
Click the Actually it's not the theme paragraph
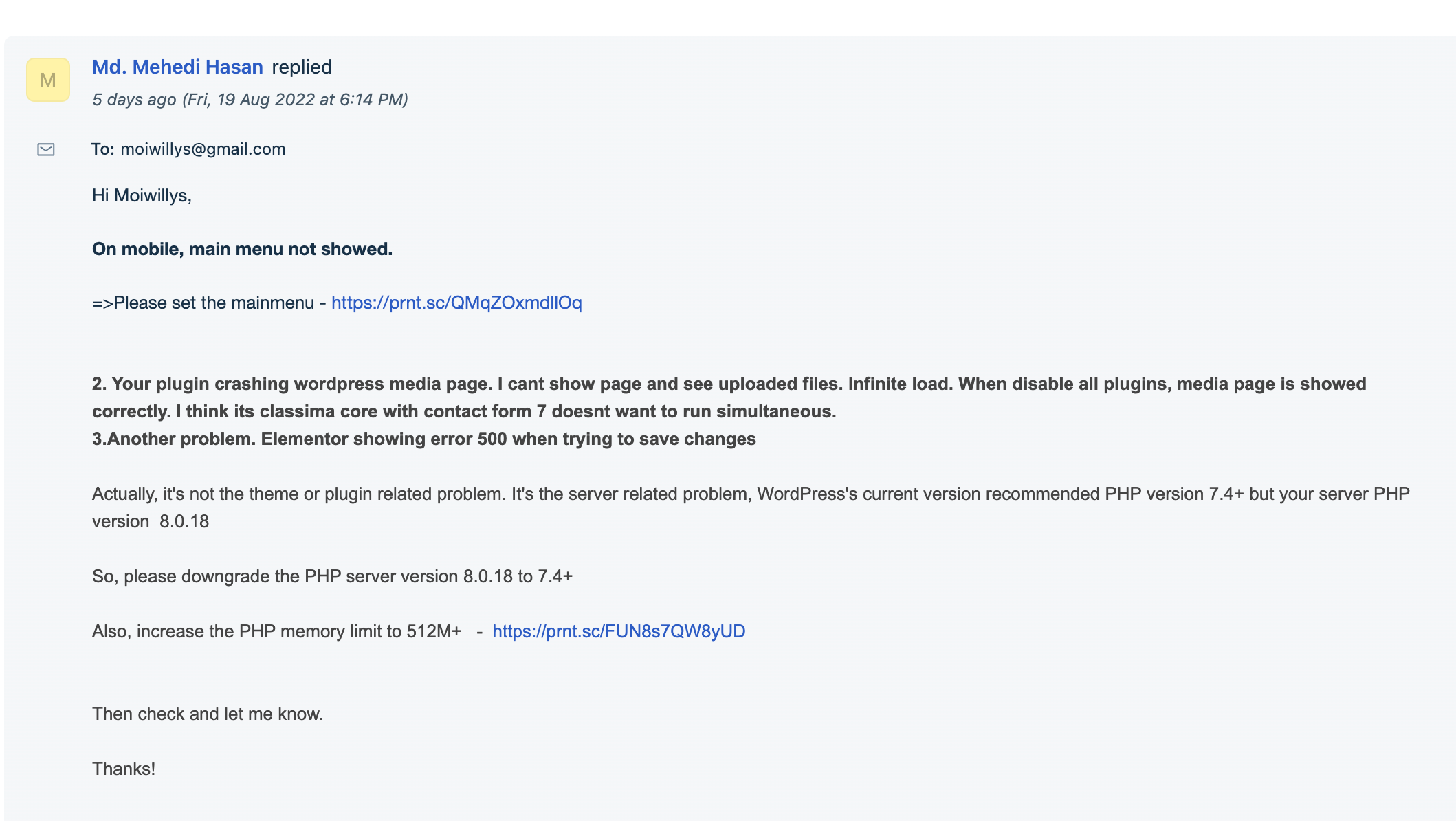tap(751, 507)
